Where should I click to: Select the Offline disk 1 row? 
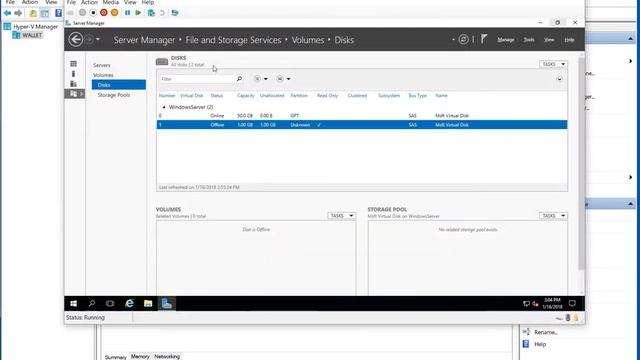pos(362,125)
